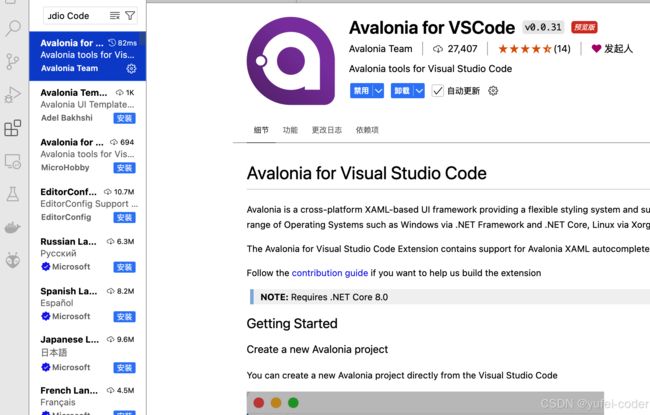Install the Spanish Language Pack
This screenshot has height=415, width=650.
tap(124, 317)
